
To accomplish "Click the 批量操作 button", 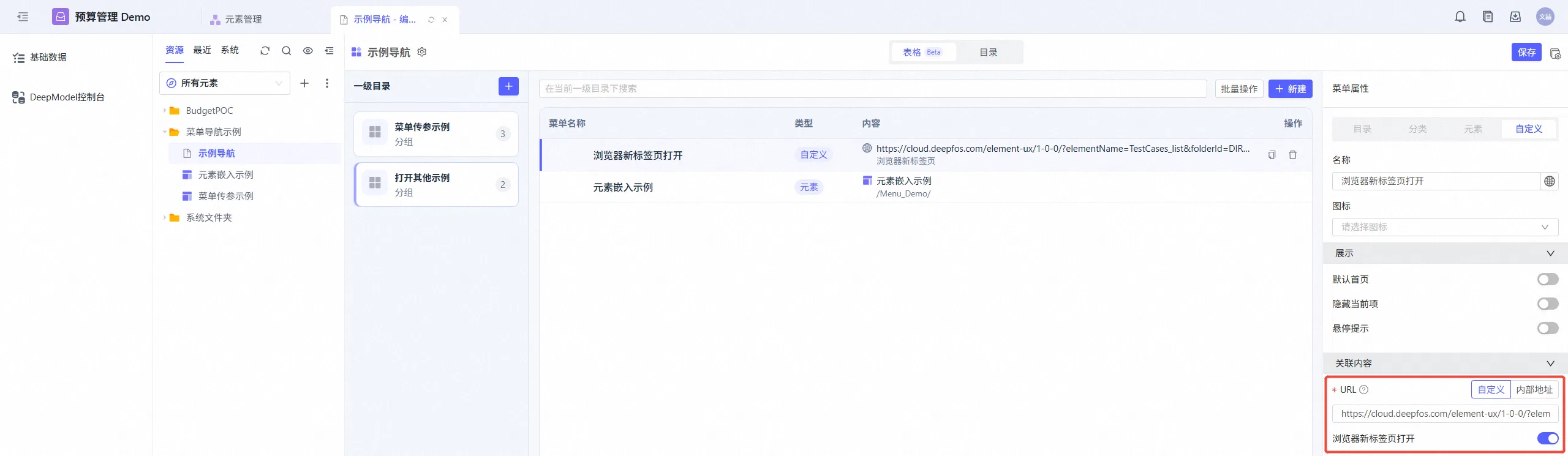I will (x=1239, y=89).
